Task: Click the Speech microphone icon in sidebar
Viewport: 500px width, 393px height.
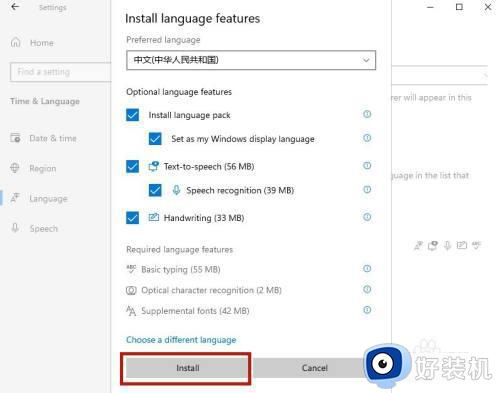Action: (15, 228)
